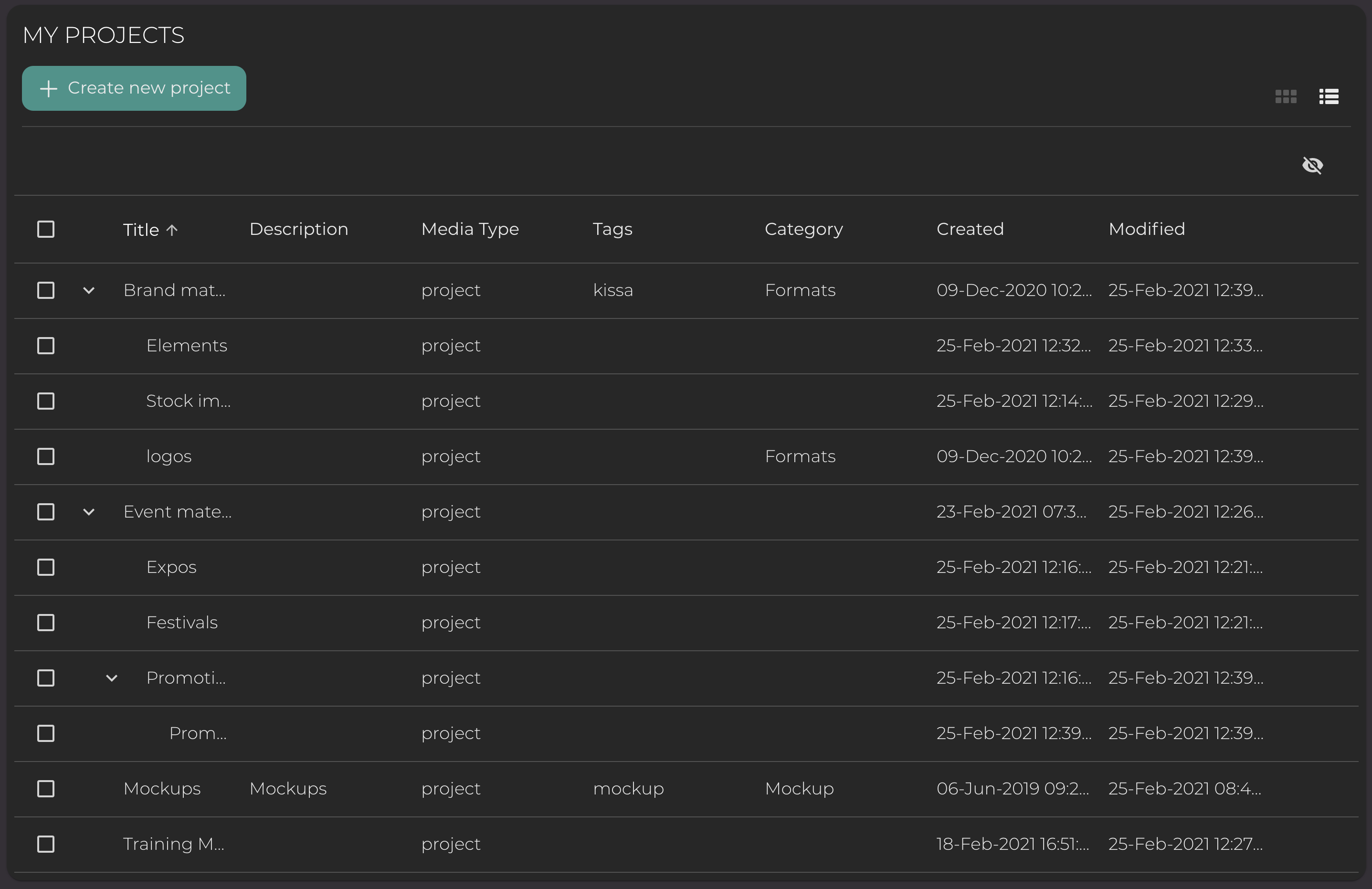This screenshot has width=1372, height=889.
Task: Sort by the Category column header
Action: 803,230
